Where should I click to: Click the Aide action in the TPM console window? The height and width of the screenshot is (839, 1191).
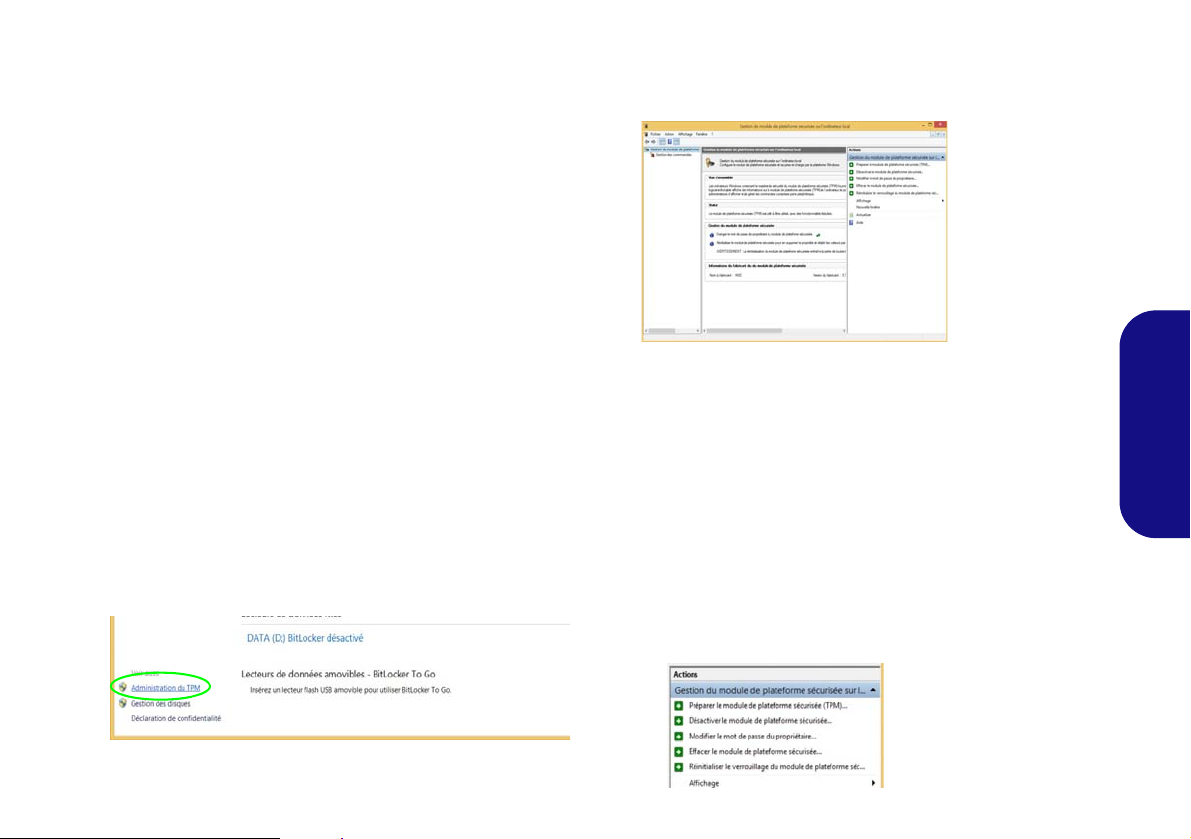(860, 222)
